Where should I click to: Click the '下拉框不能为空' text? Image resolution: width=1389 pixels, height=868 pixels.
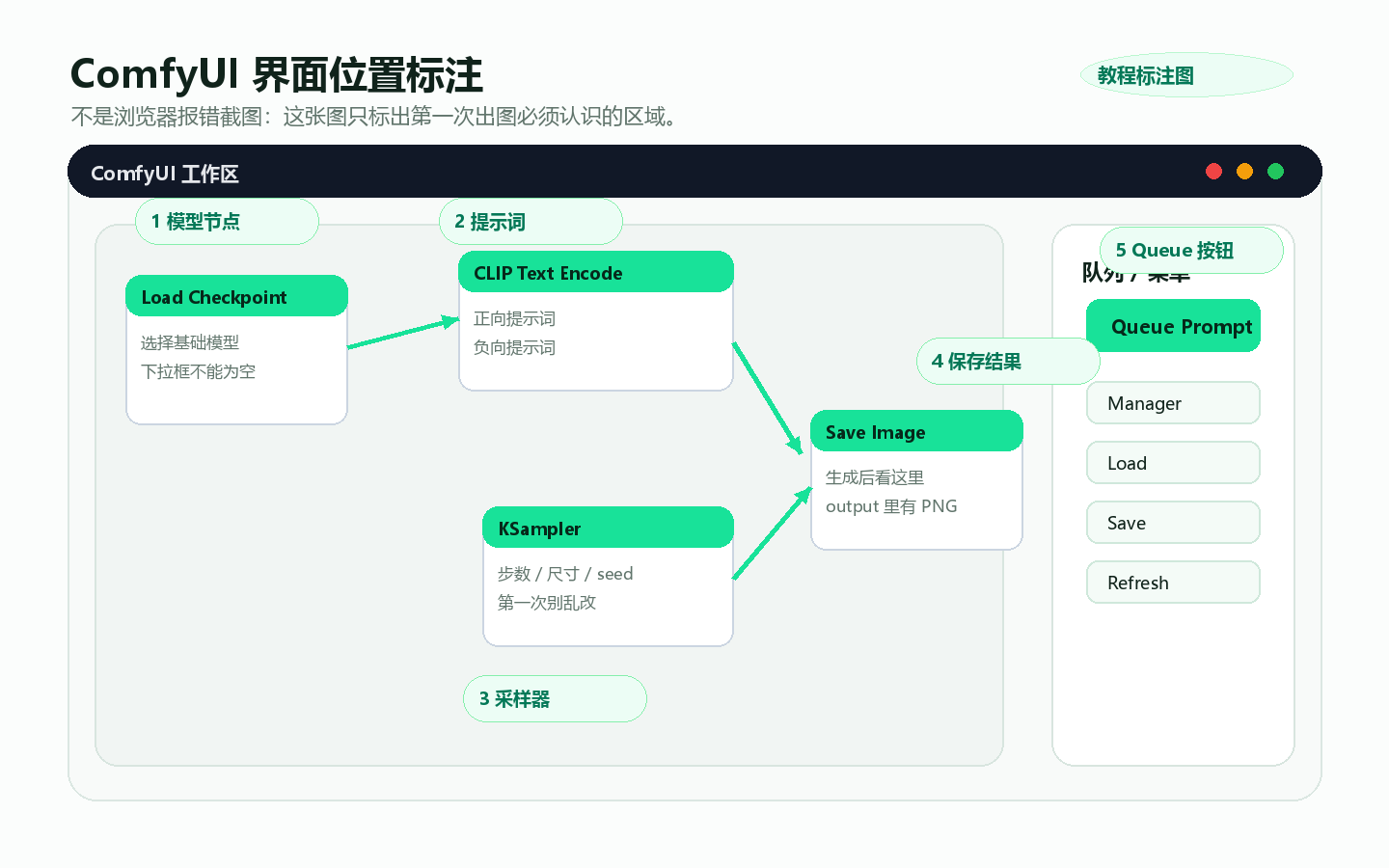pyautogui.click(x=198, y=371)
